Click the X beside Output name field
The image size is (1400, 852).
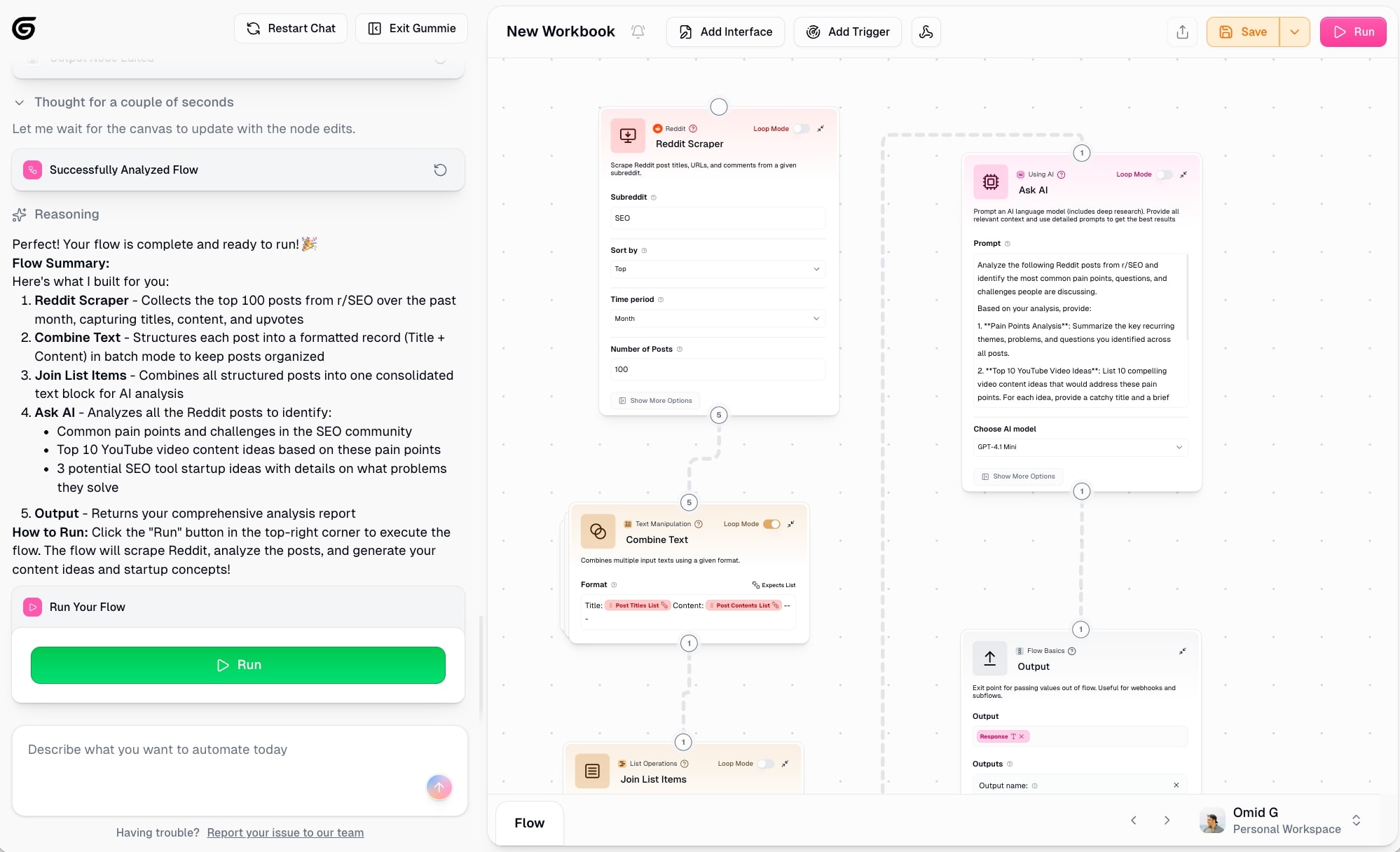(1176, 785)
